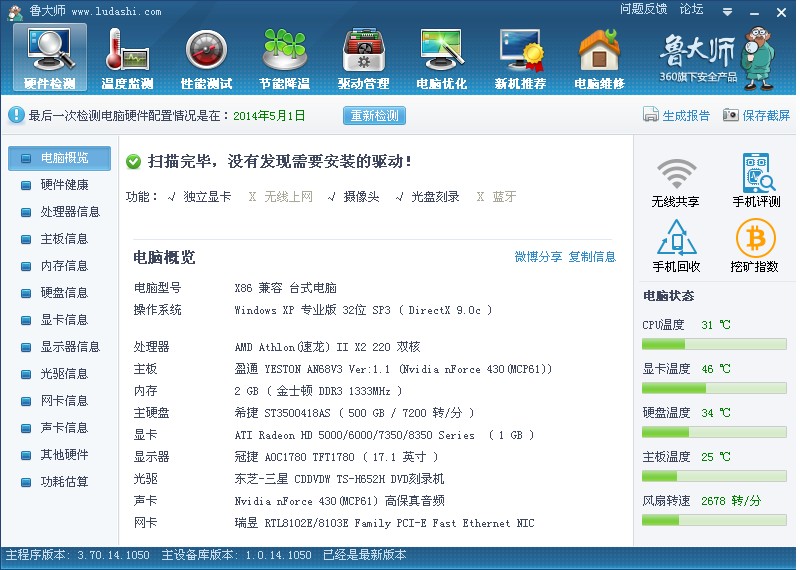
Task: Click the CPU温度 green temperature bar
Action: point(713,345)
